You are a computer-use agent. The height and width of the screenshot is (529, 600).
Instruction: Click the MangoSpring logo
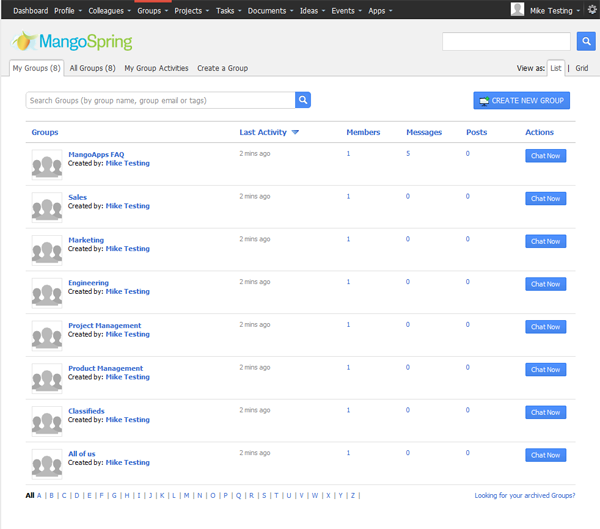pos(72,41)
